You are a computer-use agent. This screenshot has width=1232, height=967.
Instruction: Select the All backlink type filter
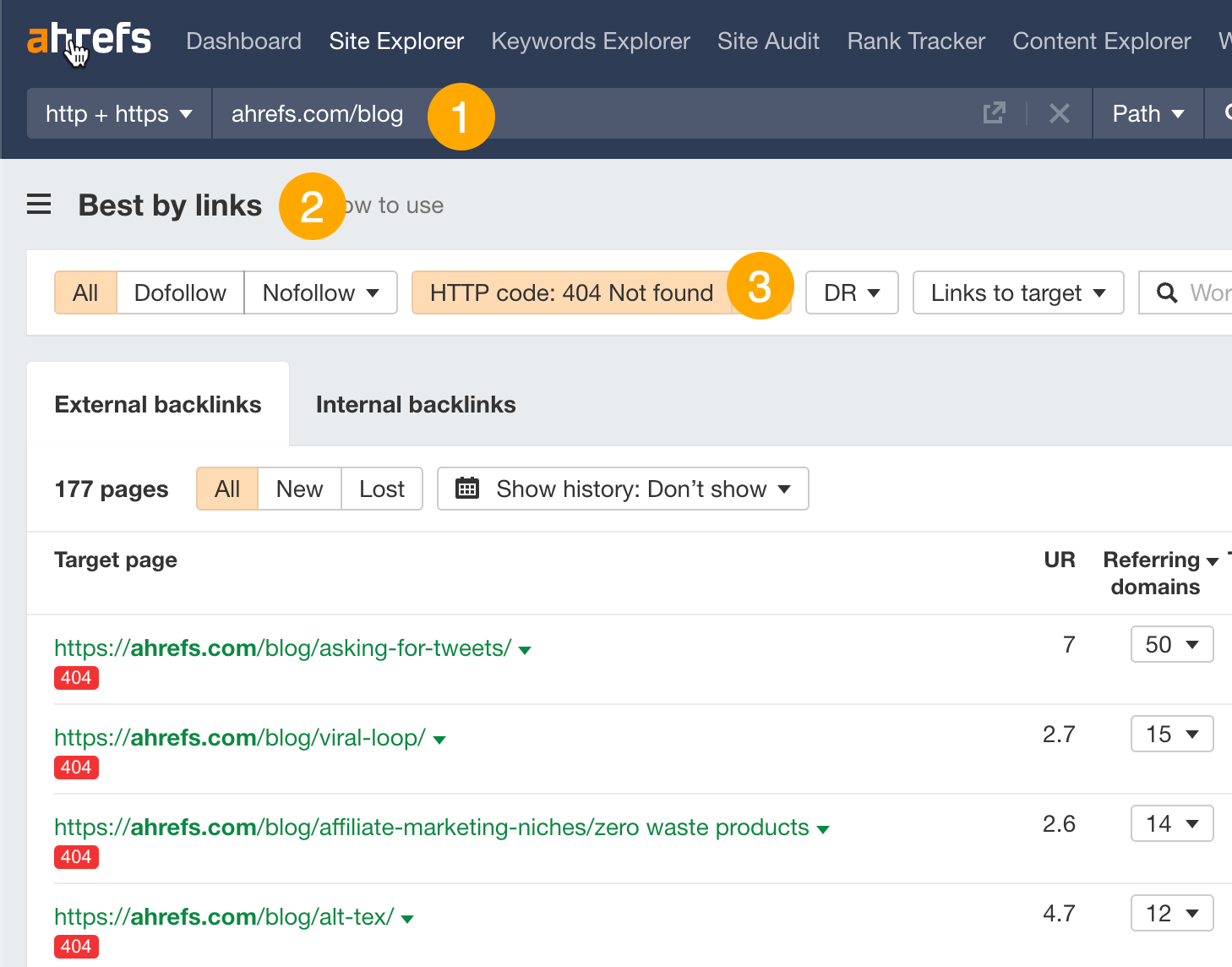pos(85,292)
